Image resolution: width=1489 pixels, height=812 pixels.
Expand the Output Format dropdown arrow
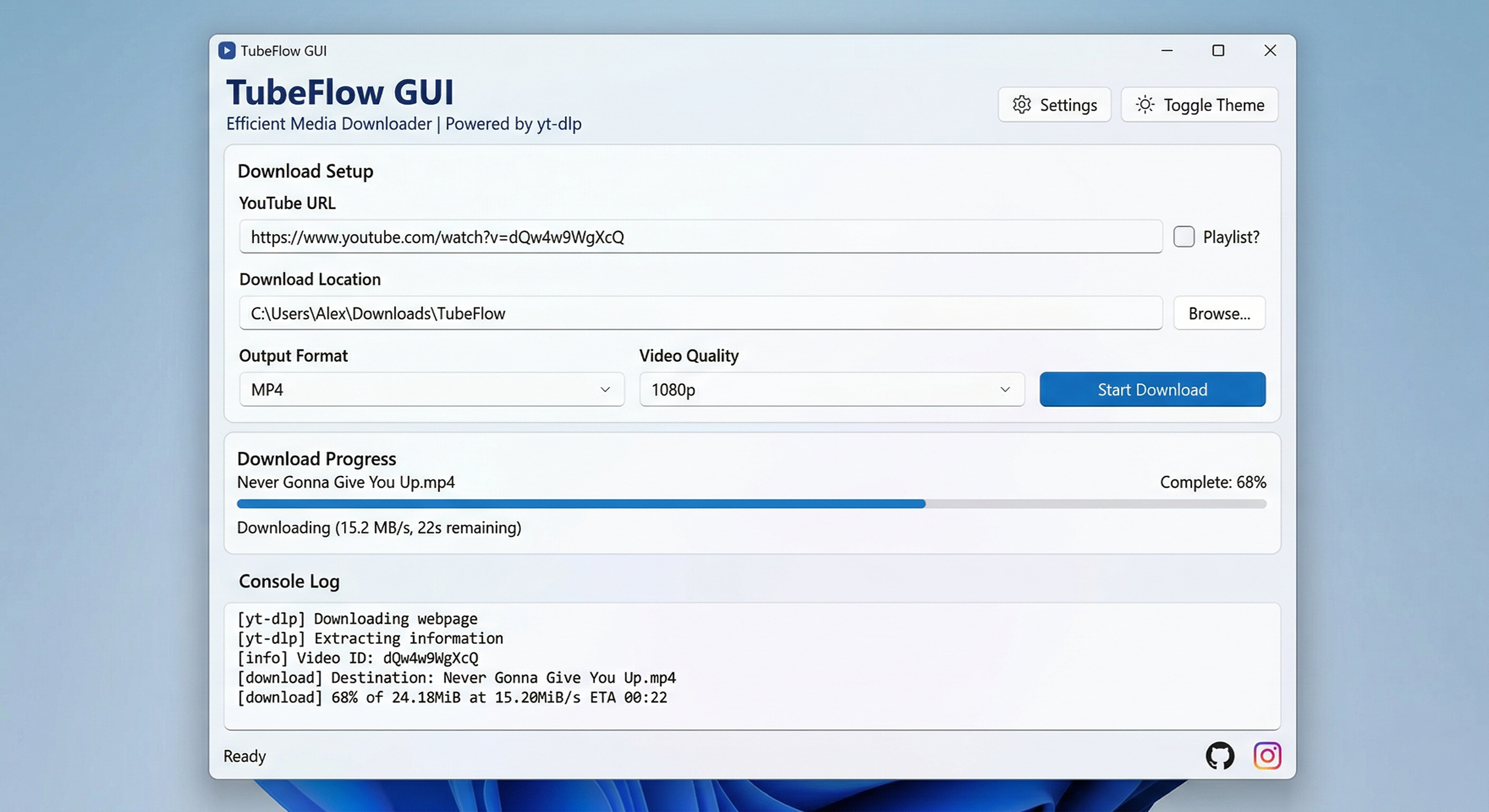click(604, 390)
